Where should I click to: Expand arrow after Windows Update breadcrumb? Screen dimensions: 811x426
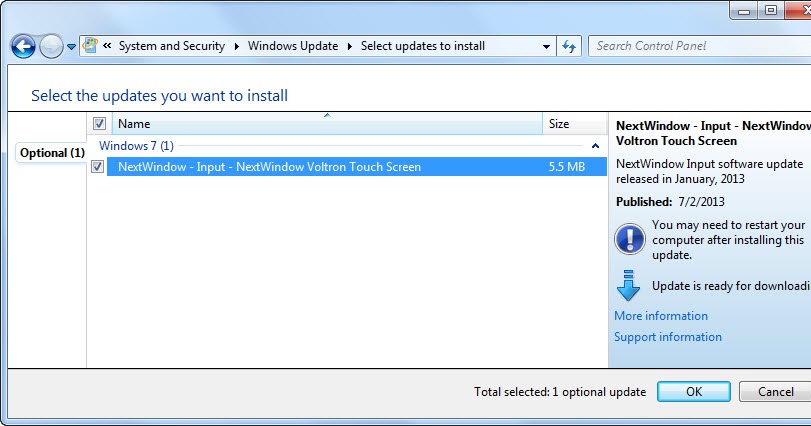pos(350,47)
